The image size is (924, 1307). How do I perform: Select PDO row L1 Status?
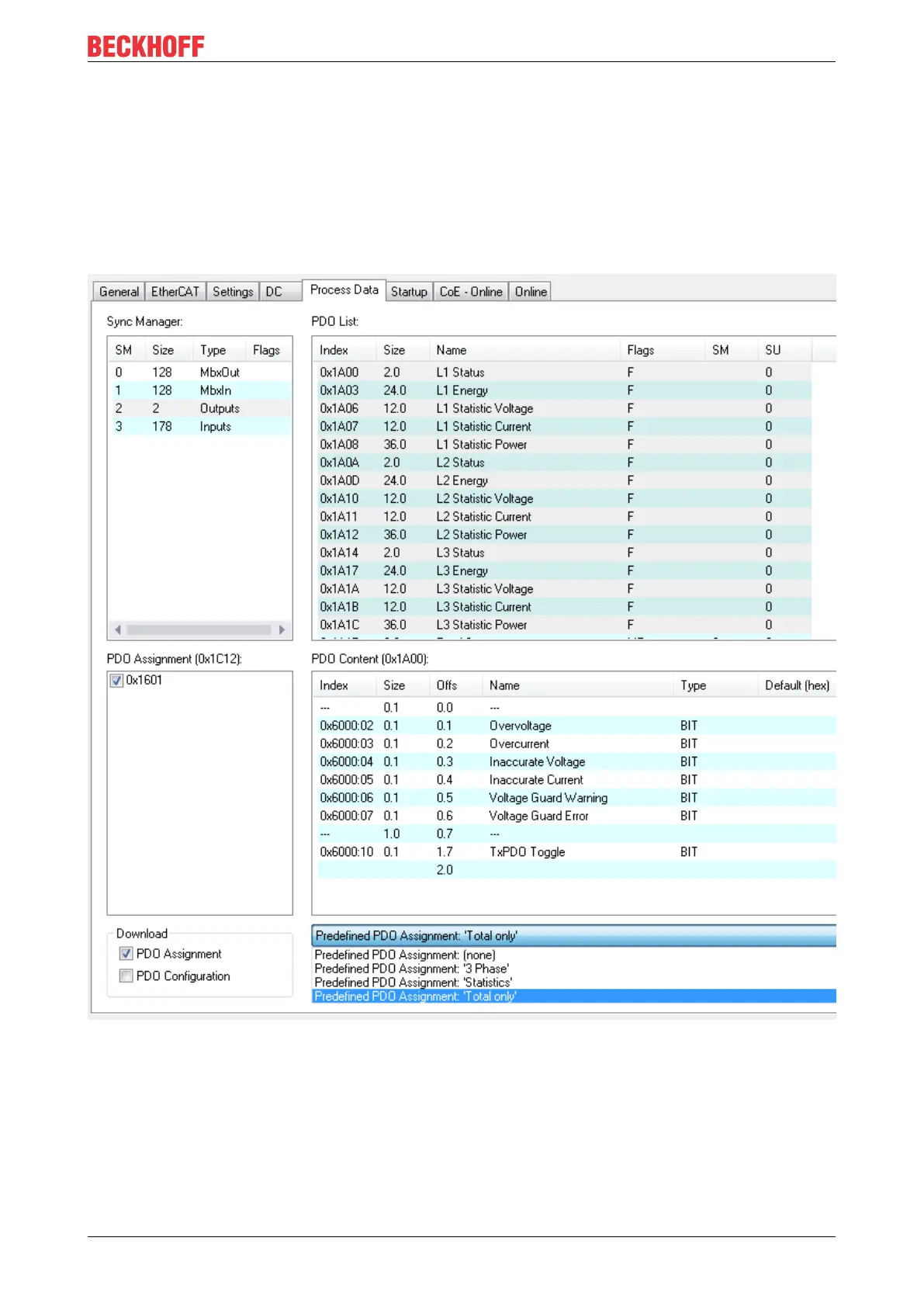pos(562,373)
